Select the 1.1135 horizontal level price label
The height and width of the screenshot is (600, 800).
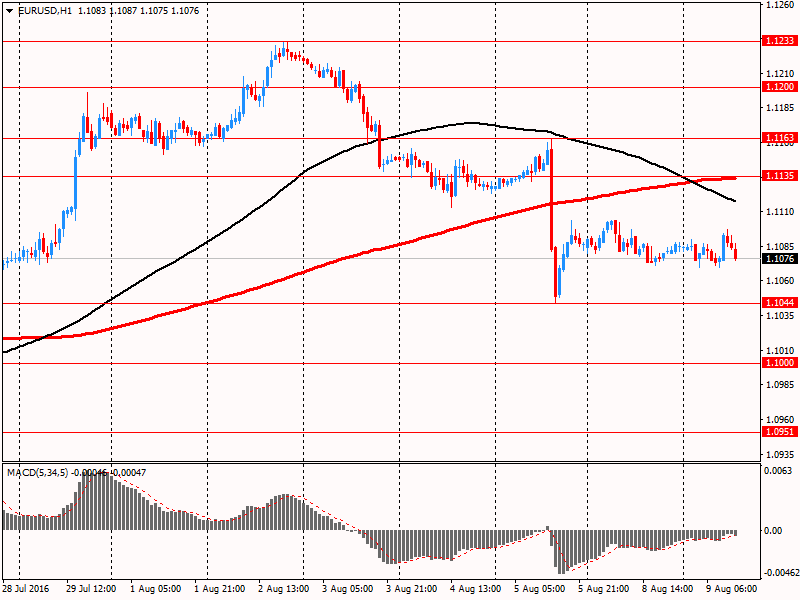pyautogui.click(x=780, y=176)
